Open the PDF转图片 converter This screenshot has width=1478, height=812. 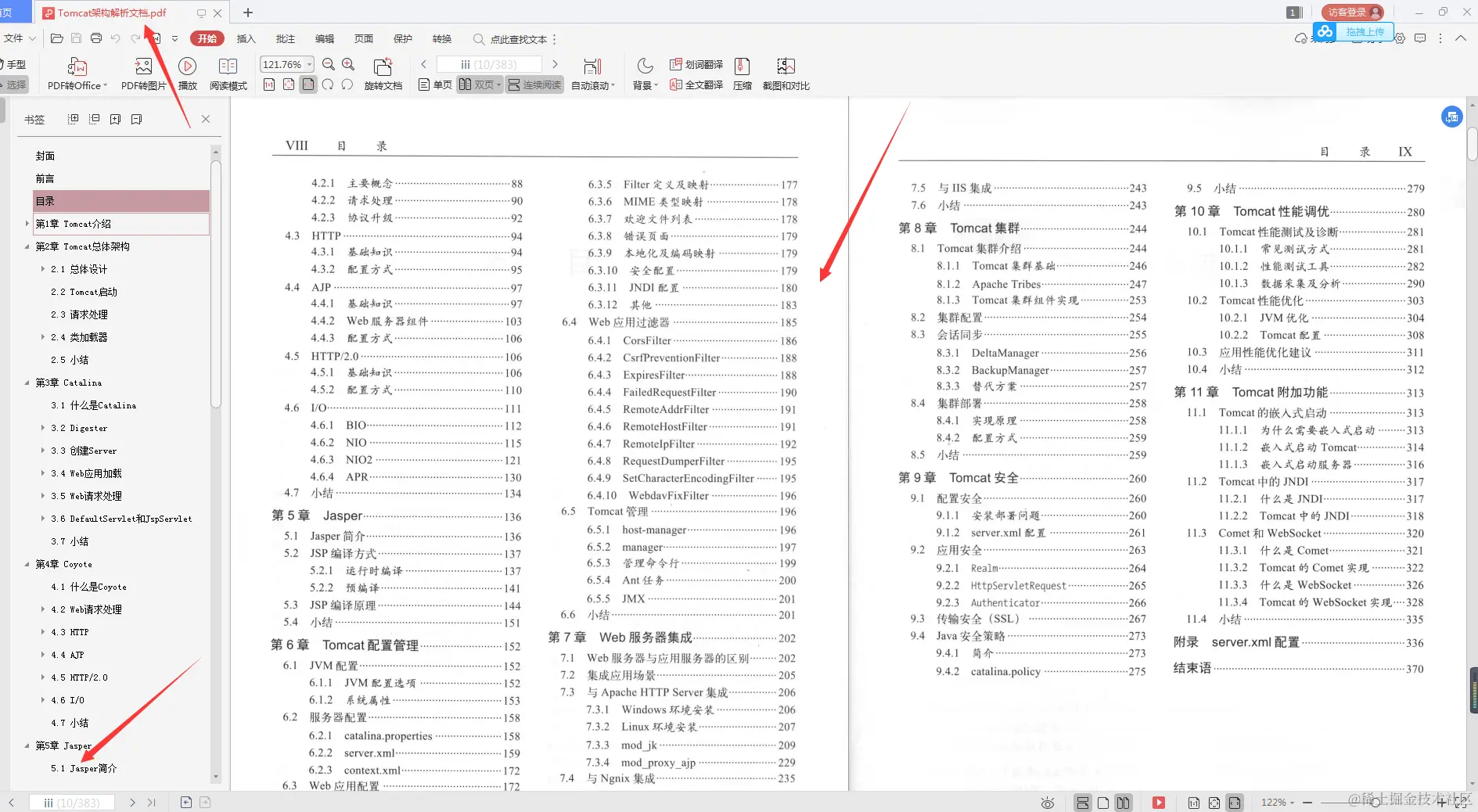143,74
